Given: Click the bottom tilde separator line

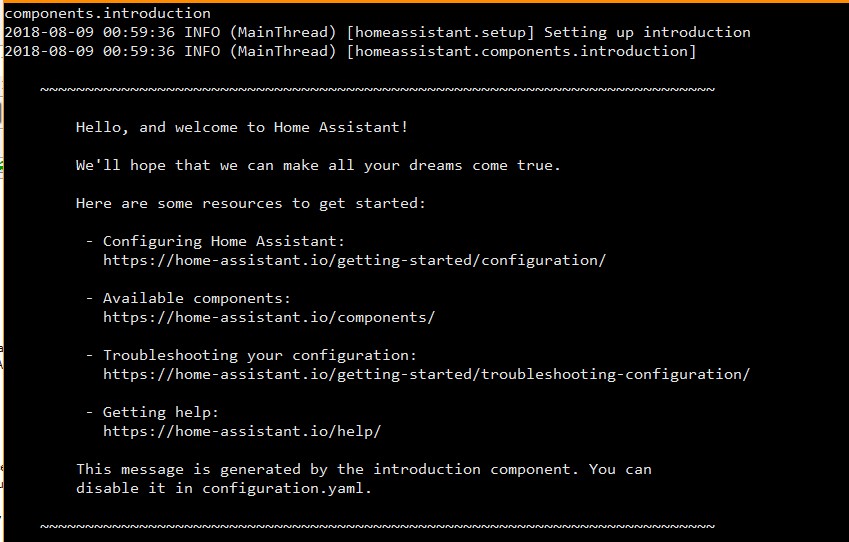Looking at the screenshot, I should (377, 526).
